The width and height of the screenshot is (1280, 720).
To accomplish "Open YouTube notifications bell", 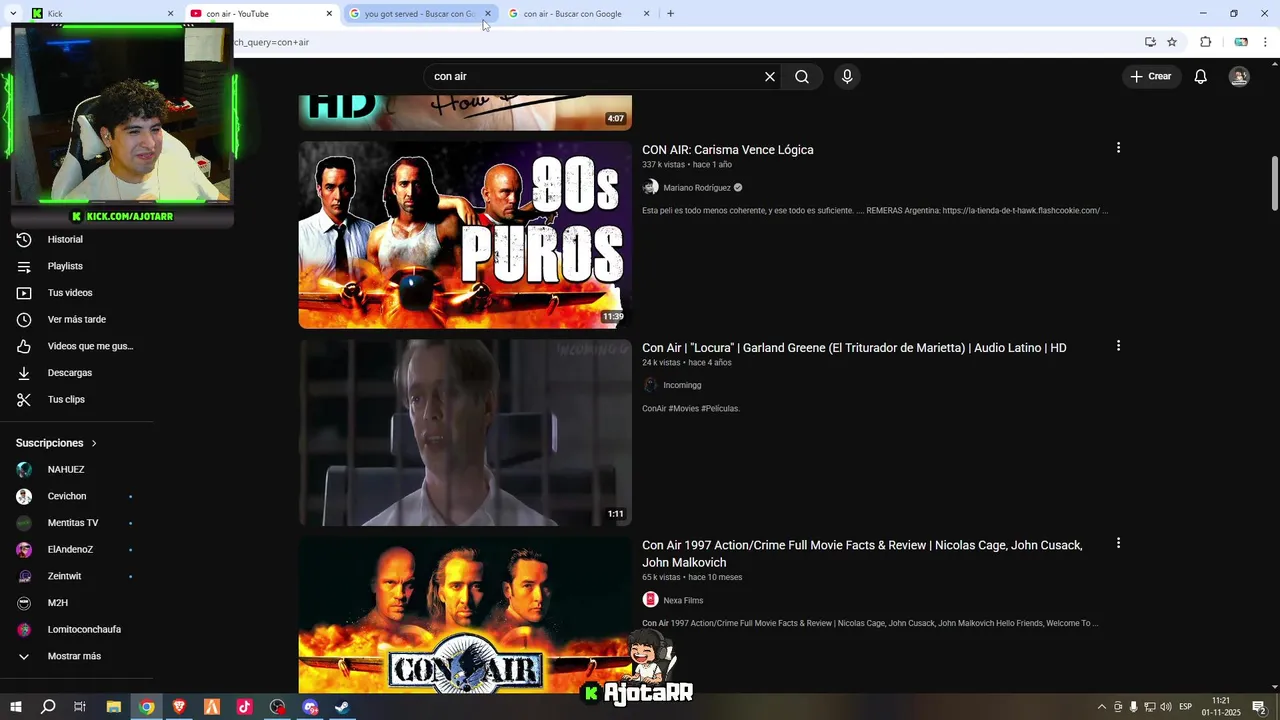I will 1201,77.
